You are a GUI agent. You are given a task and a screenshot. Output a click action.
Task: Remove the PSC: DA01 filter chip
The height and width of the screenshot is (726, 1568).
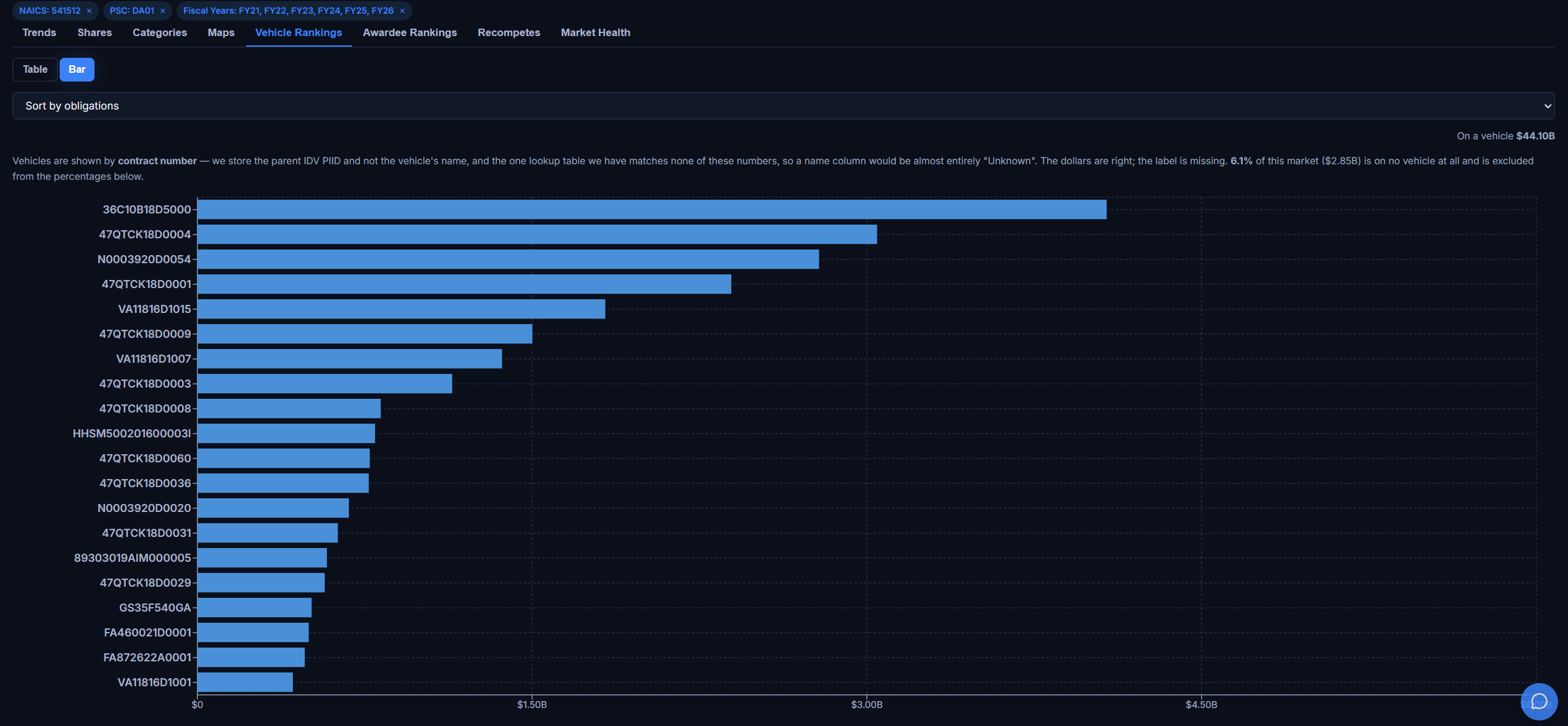163,11
